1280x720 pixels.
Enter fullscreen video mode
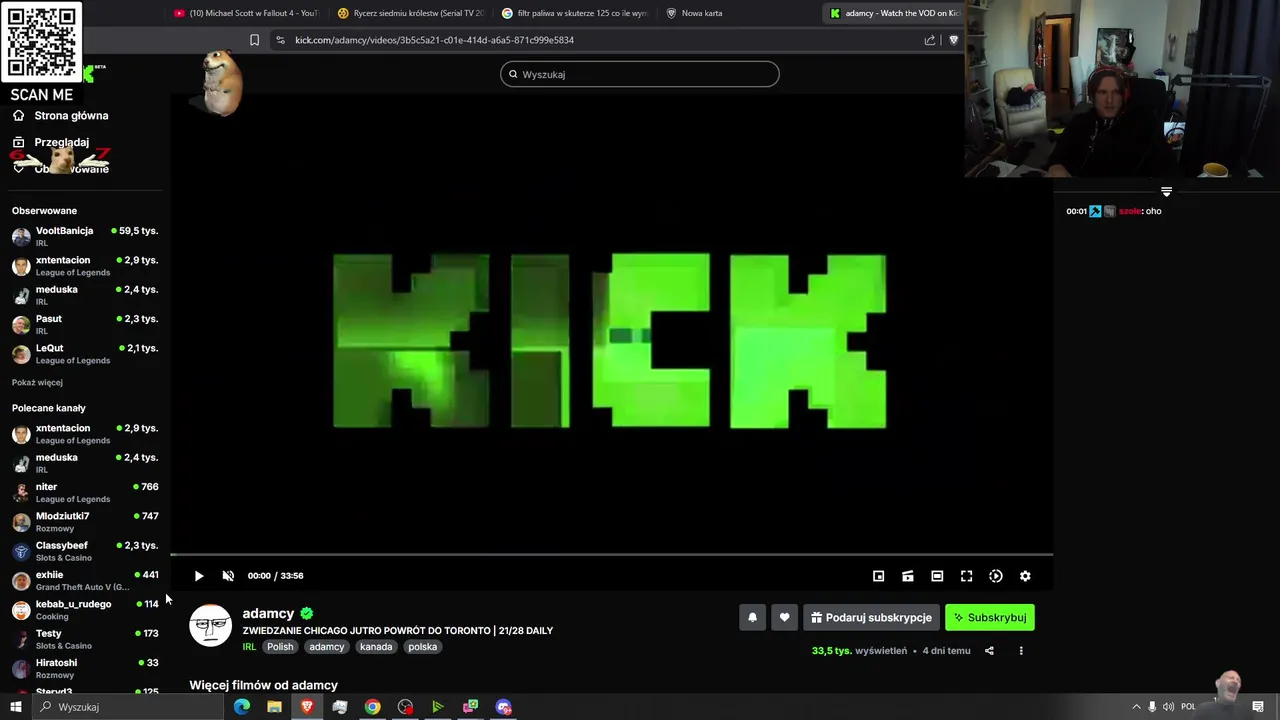[x=966, y=576]
